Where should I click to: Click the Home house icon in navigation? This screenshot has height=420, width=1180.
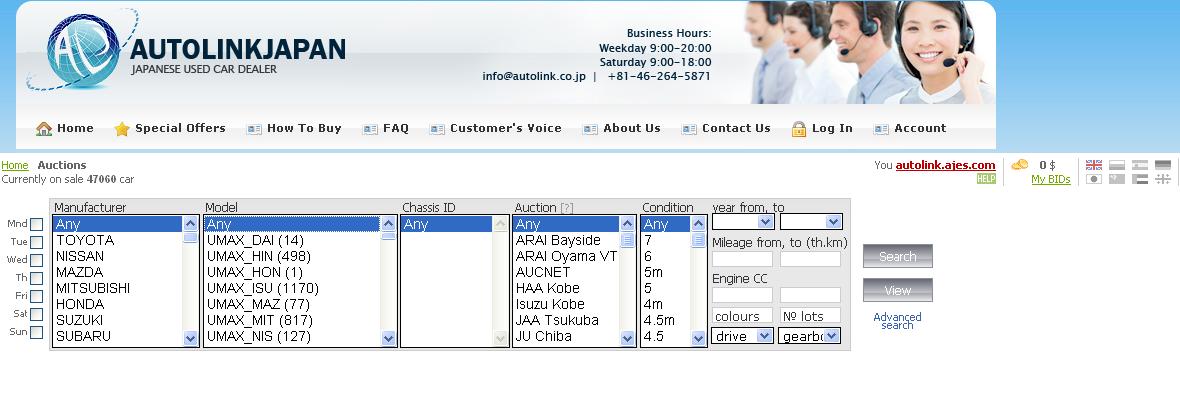pos(44,129)
